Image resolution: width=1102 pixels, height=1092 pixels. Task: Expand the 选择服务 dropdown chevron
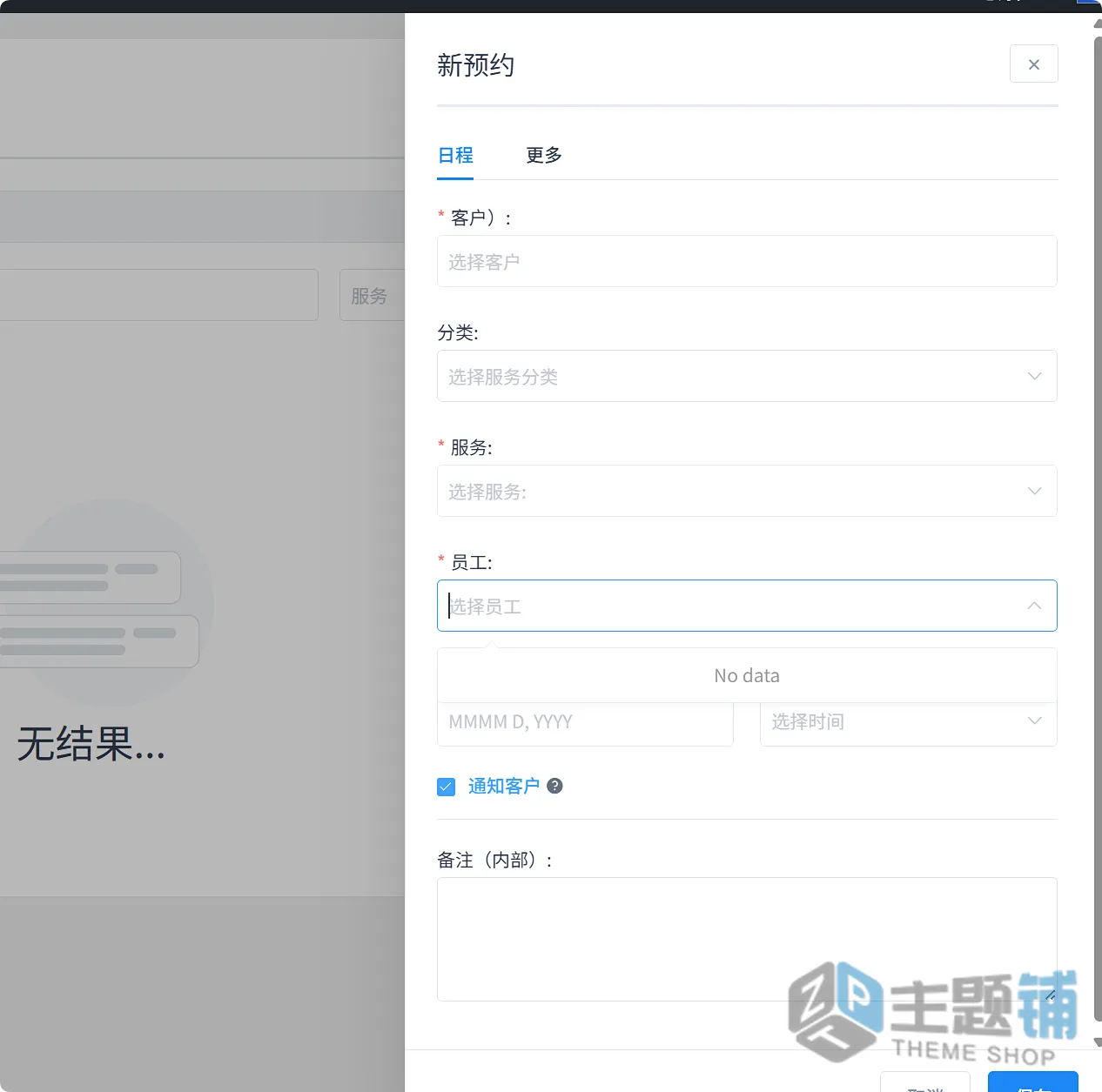tap(1034, 491)
